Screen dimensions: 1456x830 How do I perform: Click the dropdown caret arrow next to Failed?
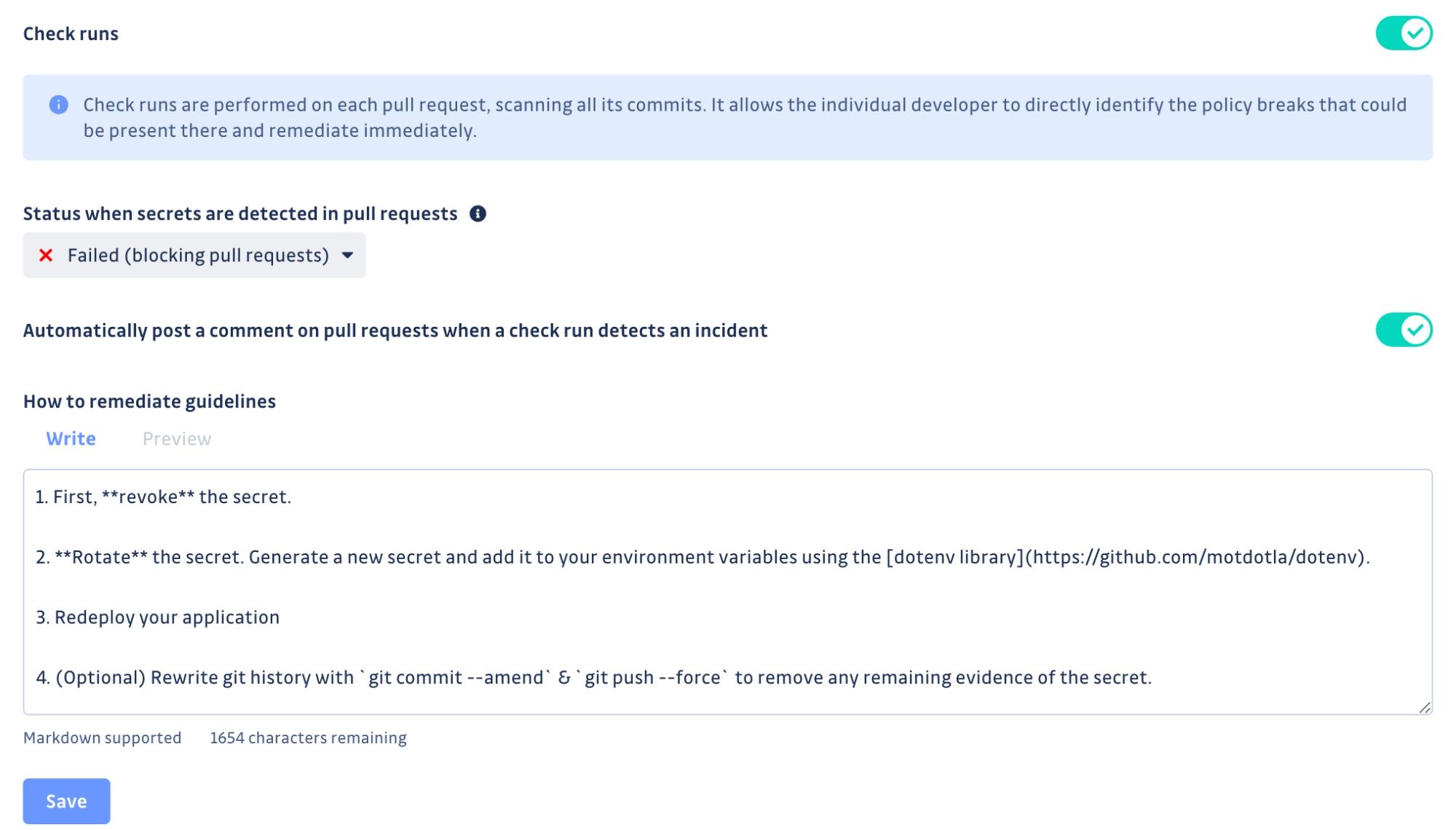(x=347, y=256)
